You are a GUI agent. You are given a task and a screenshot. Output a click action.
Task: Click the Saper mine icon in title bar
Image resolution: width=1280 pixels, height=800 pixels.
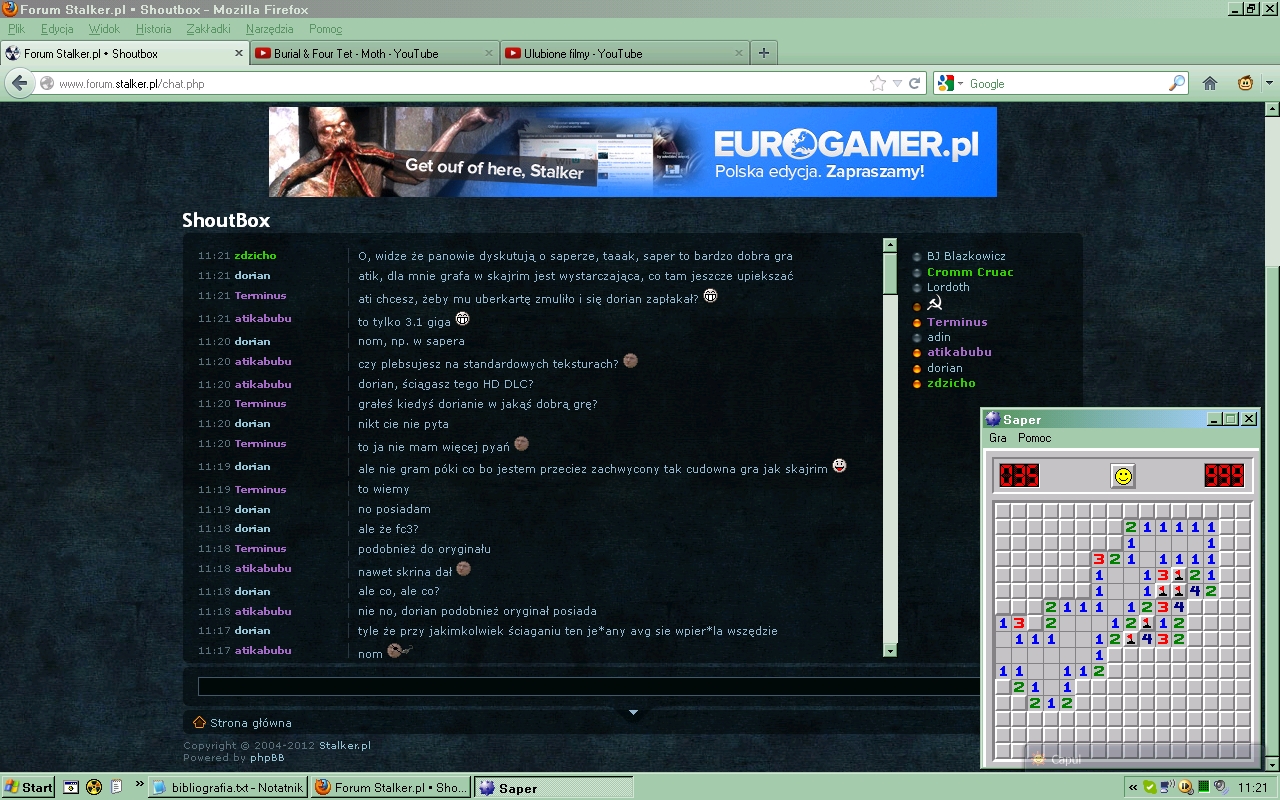point(993,419)
